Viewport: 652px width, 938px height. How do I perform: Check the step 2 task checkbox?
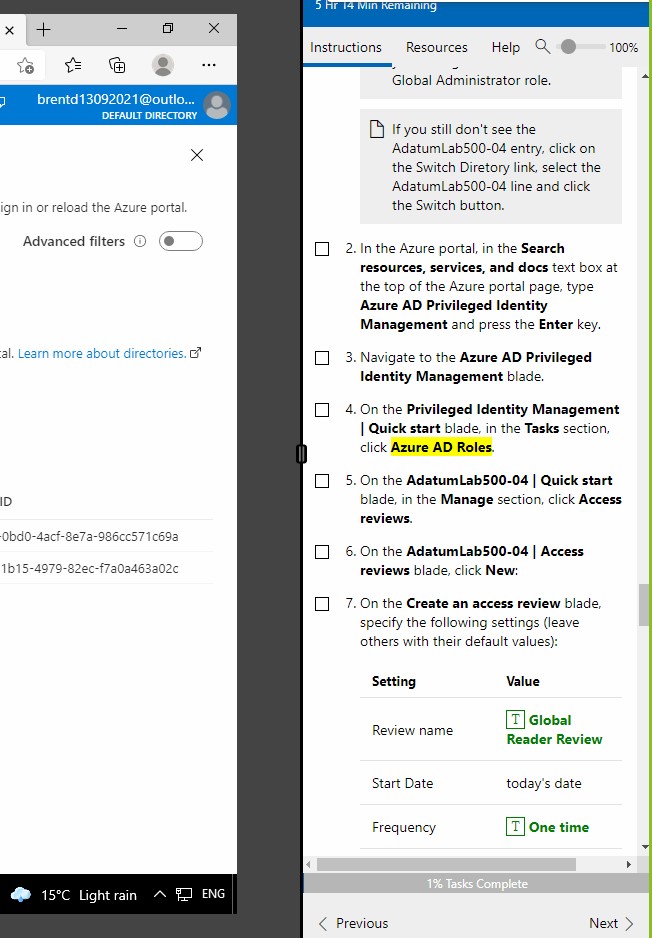322,249
